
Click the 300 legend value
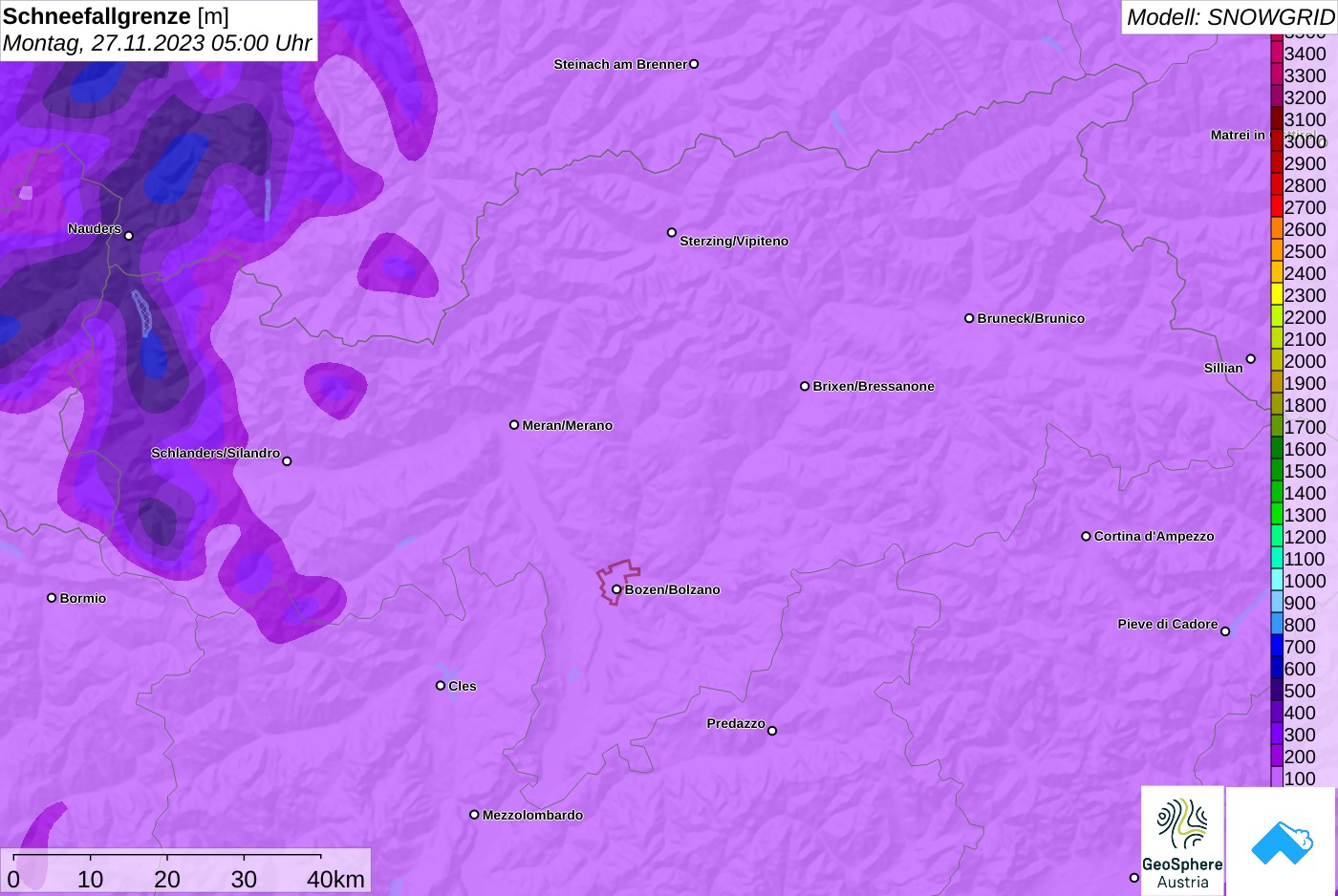pos(1300,735)
